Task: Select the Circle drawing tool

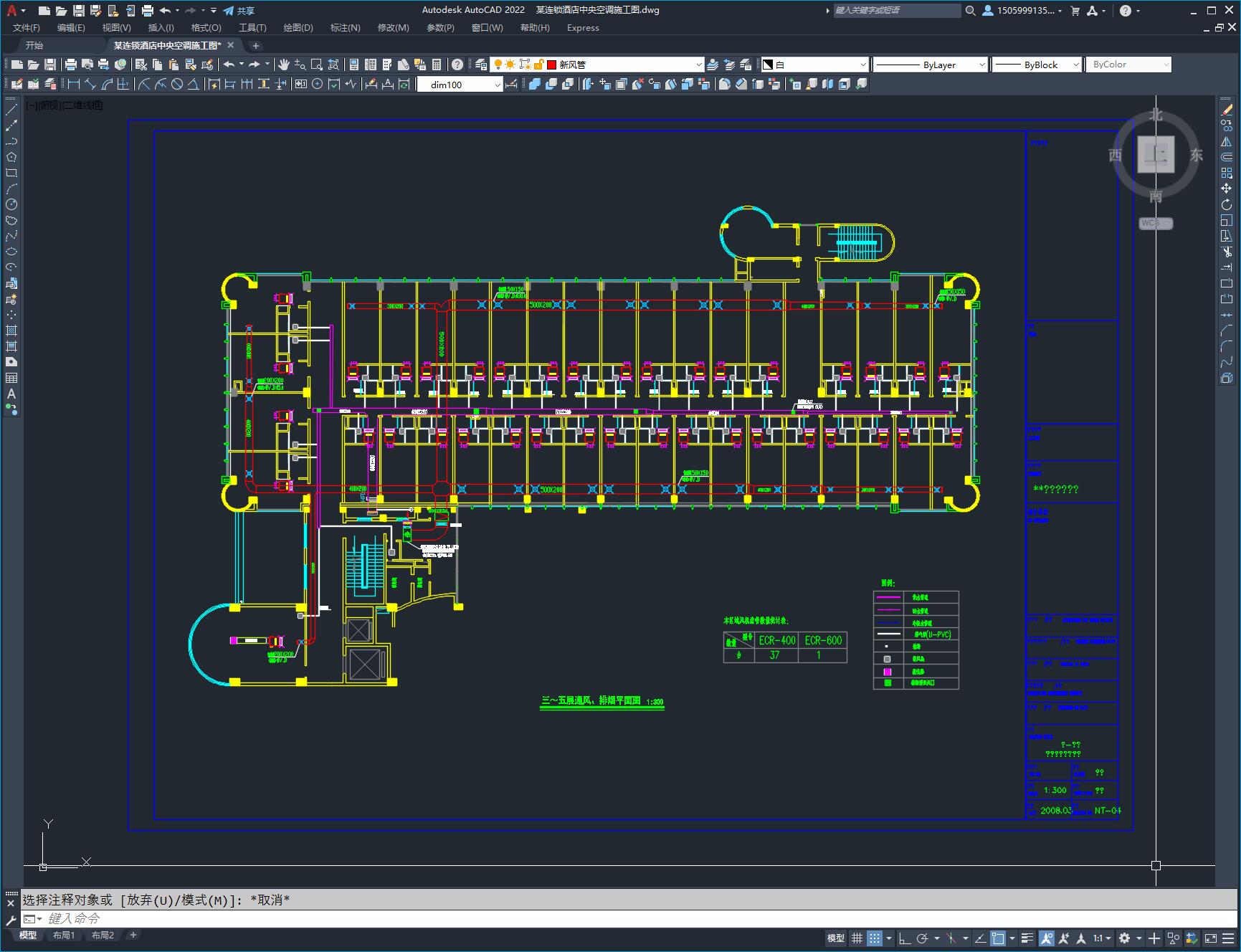Action: point(11,204)
